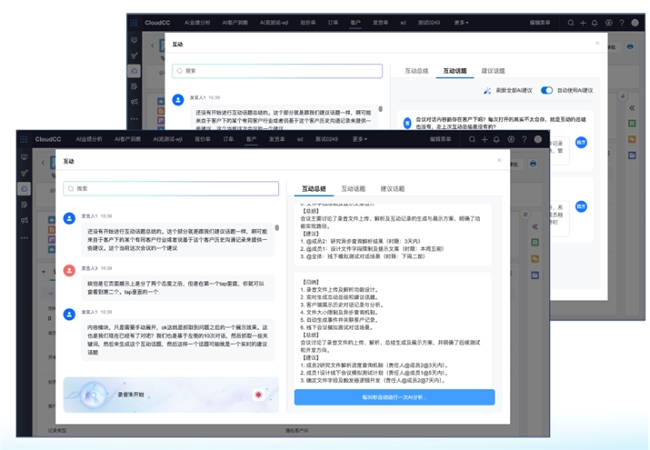Screen dimensions: 650x450
Task: Select the cloud icon in front window sidebar
Action: [24, 189]
